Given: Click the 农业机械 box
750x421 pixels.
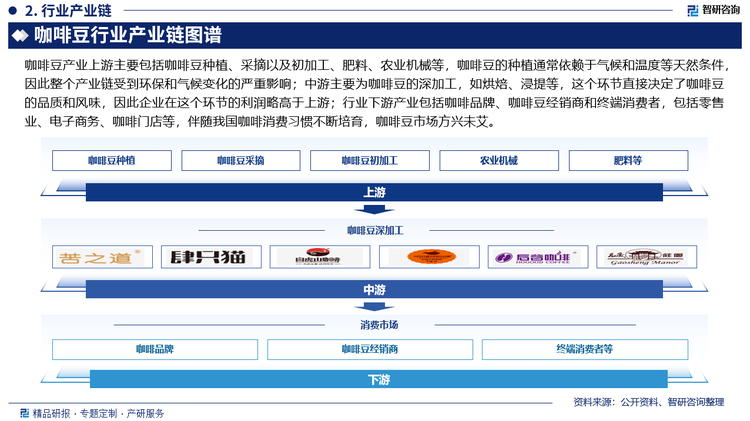Looking at the screenshot, I should tap(499, 160).
